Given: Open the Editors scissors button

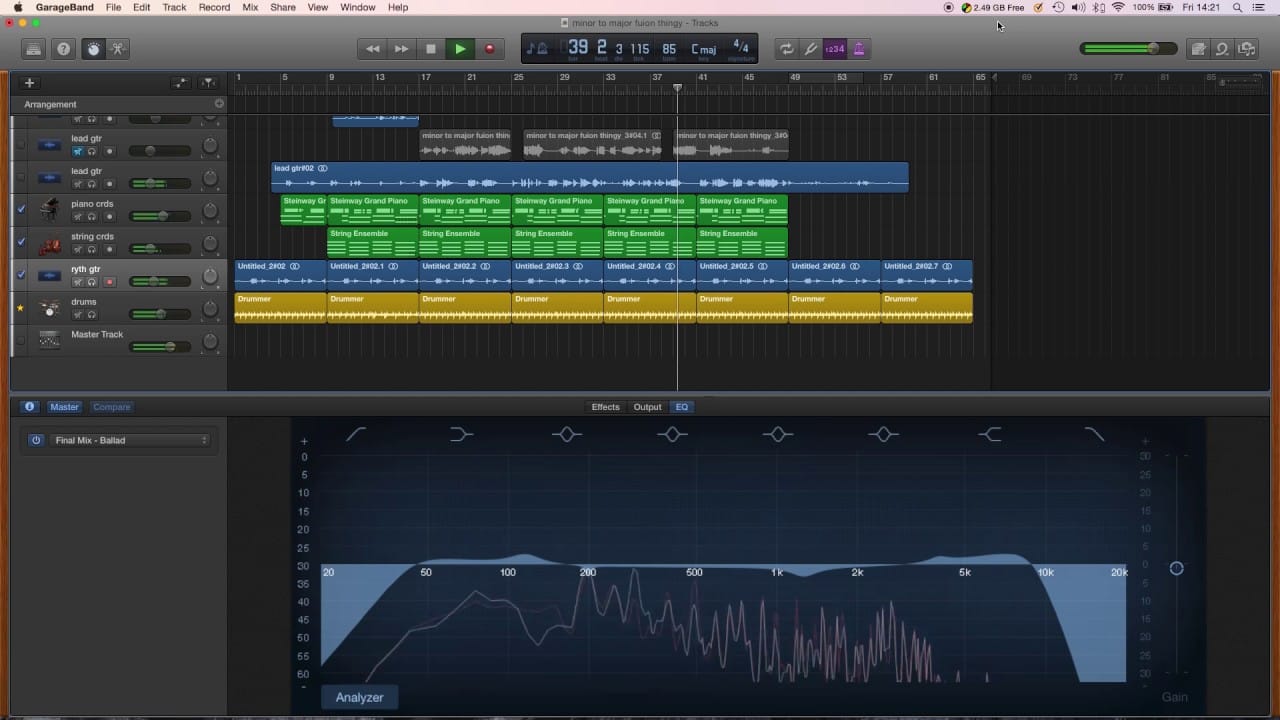Looking at the screenshot, I should tap(118, 49).
